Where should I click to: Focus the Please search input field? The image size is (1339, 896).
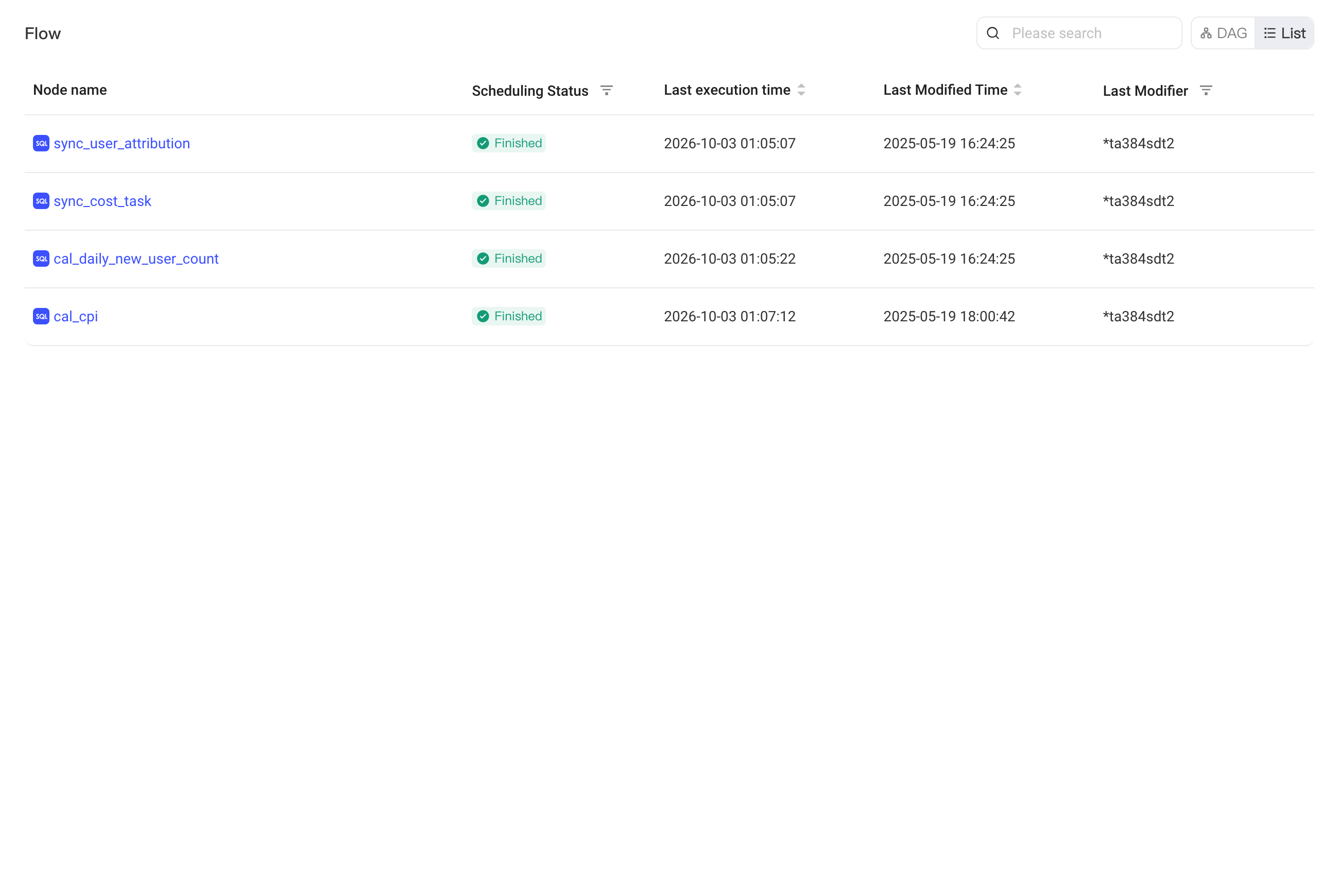(1079, 33)
